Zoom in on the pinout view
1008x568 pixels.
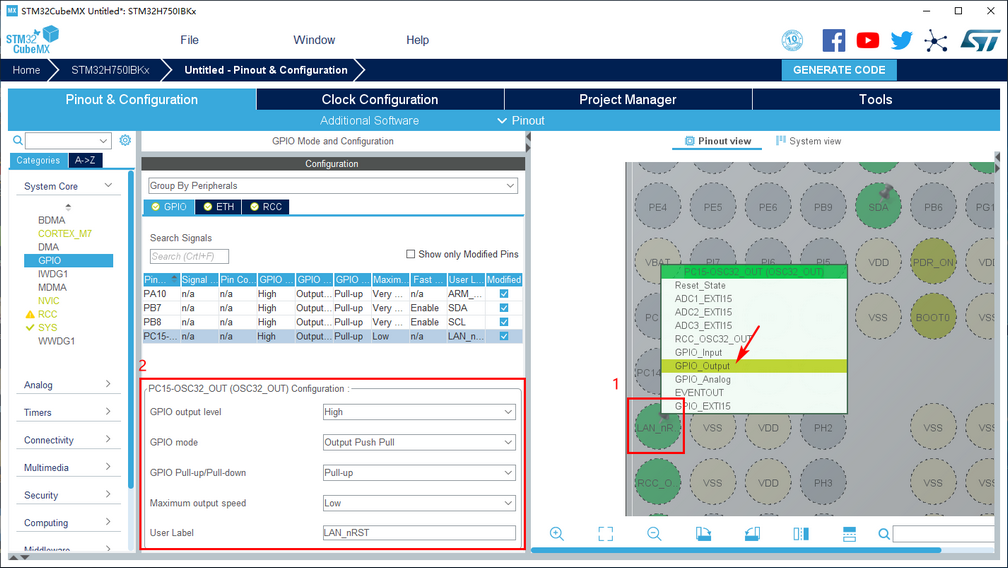557,534
